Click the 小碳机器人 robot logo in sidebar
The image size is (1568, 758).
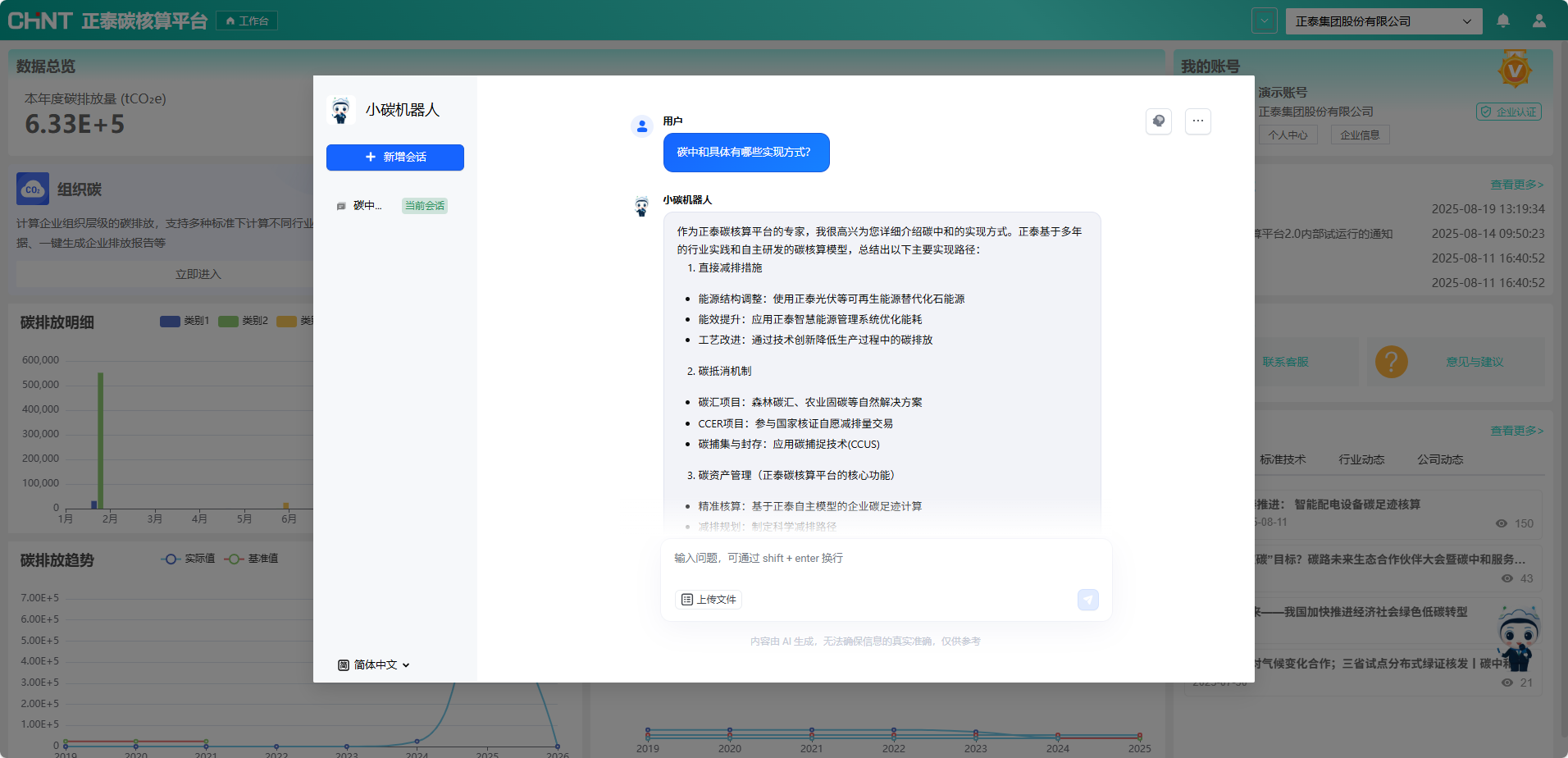pyautogui.click(x=341, y=110)
